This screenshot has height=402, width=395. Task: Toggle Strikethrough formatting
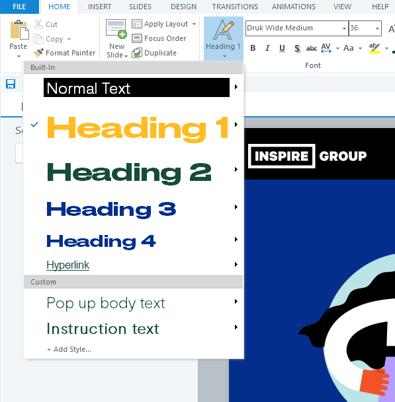click(311, 49)
